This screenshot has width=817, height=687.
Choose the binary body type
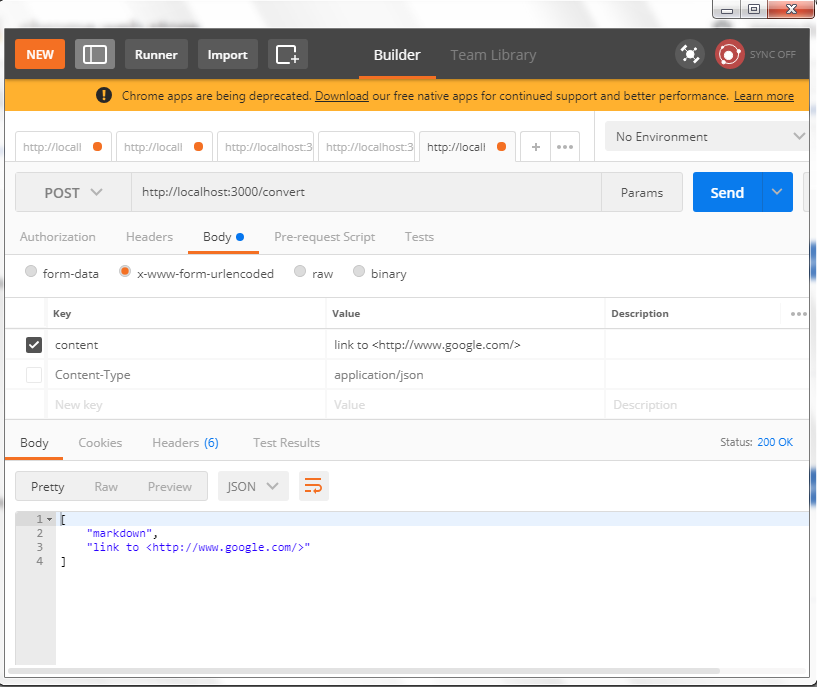click(358, 271)
